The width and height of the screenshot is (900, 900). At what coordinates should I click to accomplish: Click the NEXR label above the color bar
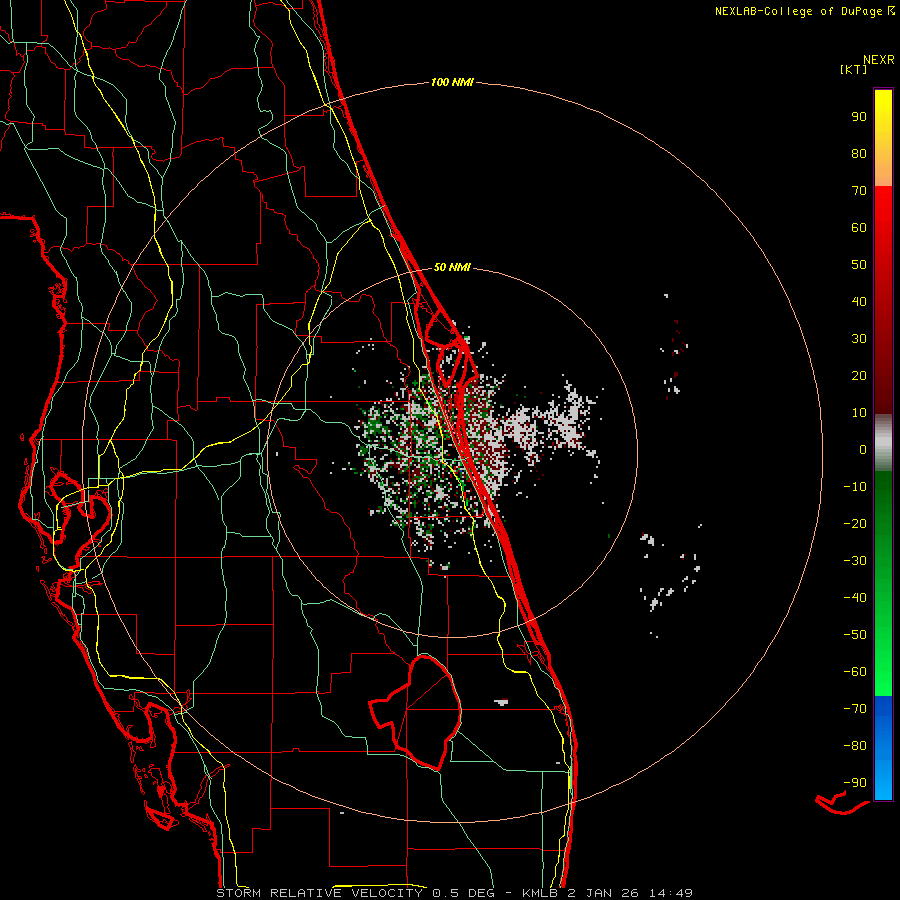point(879,59)
